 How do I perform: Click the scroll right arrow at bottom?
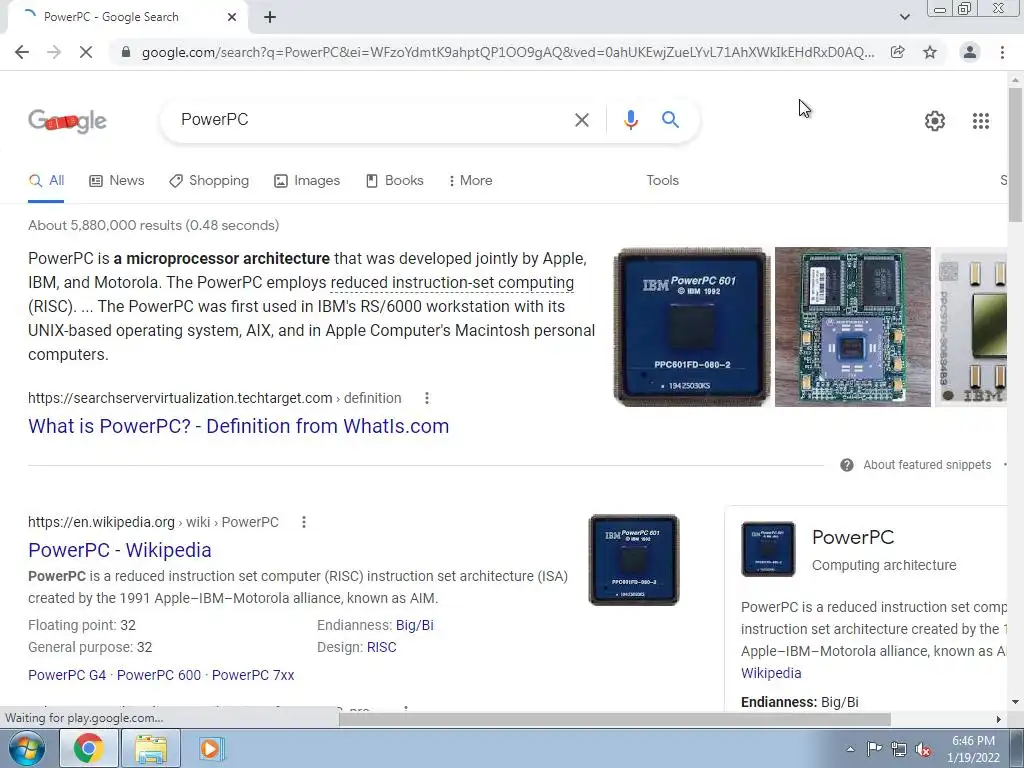(998, 719)
